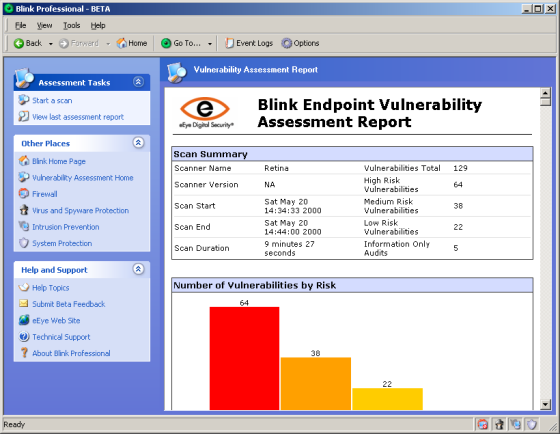The image size is (560, 434).
Task: Click the Firewall icon in sidebar
Action: 24,193
